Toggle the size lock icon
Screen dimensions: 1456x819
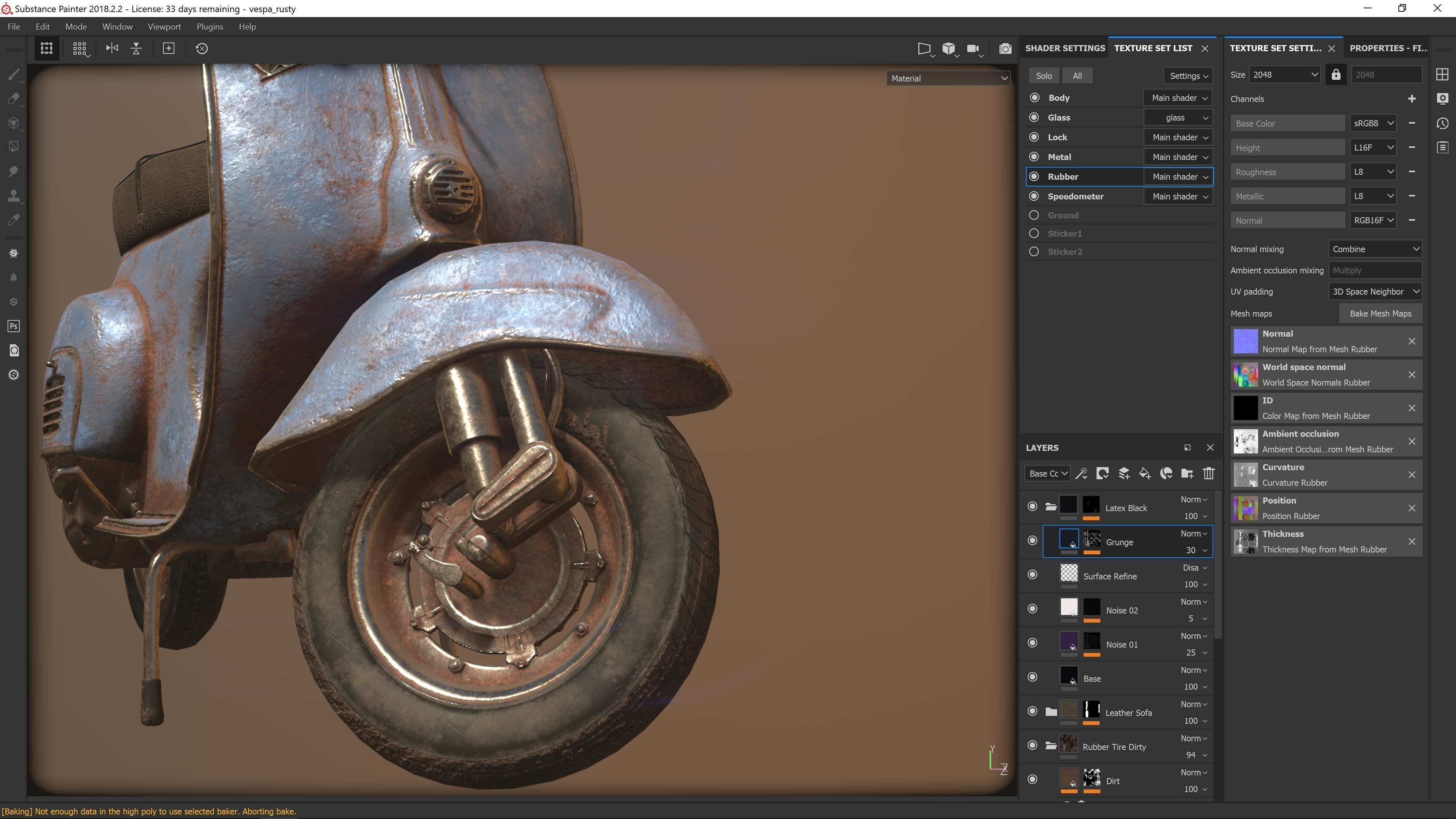(x=1336, y=75)
